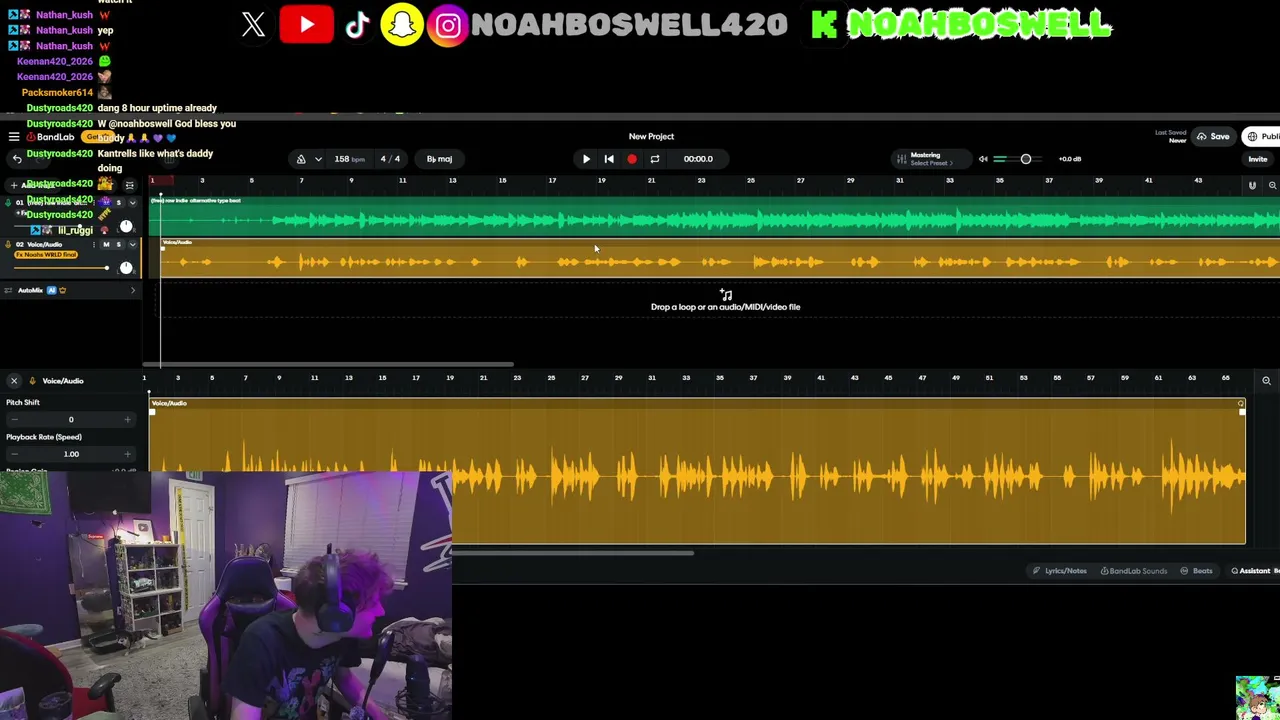Open the BandLab Sounds tab
The image size is (1280, 720).
point(1134,571)
